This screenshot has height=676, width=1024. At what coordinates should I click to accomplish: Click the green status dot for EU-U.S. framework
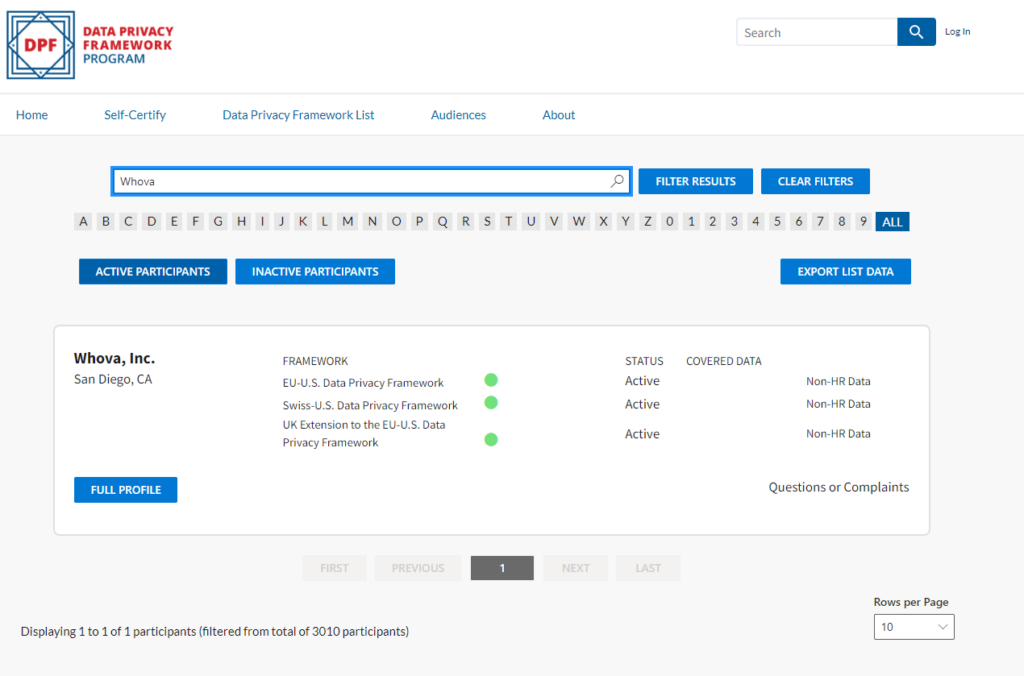point(491,380)
